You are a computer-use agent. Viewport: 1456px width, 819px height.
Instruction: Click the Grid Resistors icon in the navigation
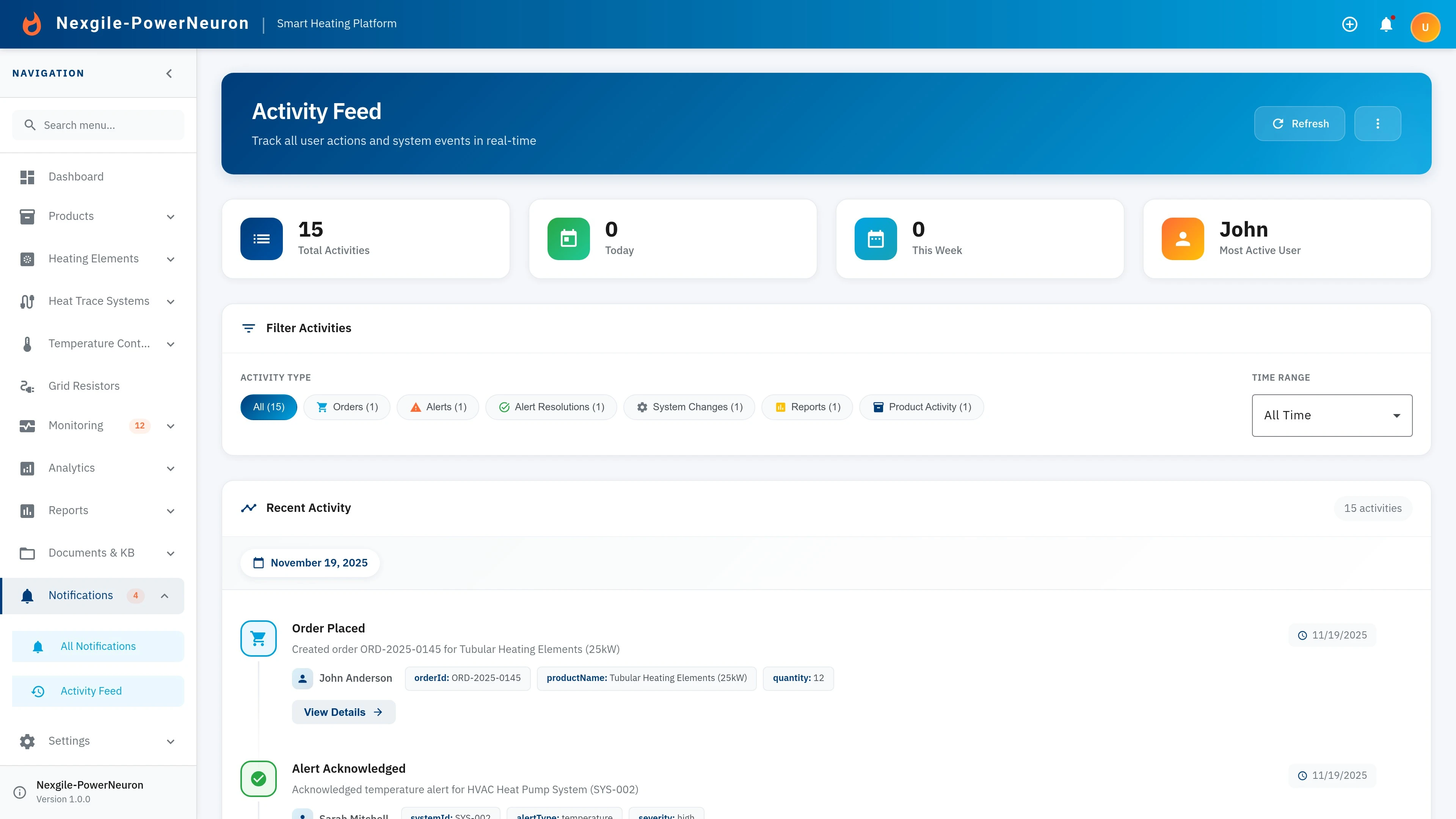coord(27,386)
